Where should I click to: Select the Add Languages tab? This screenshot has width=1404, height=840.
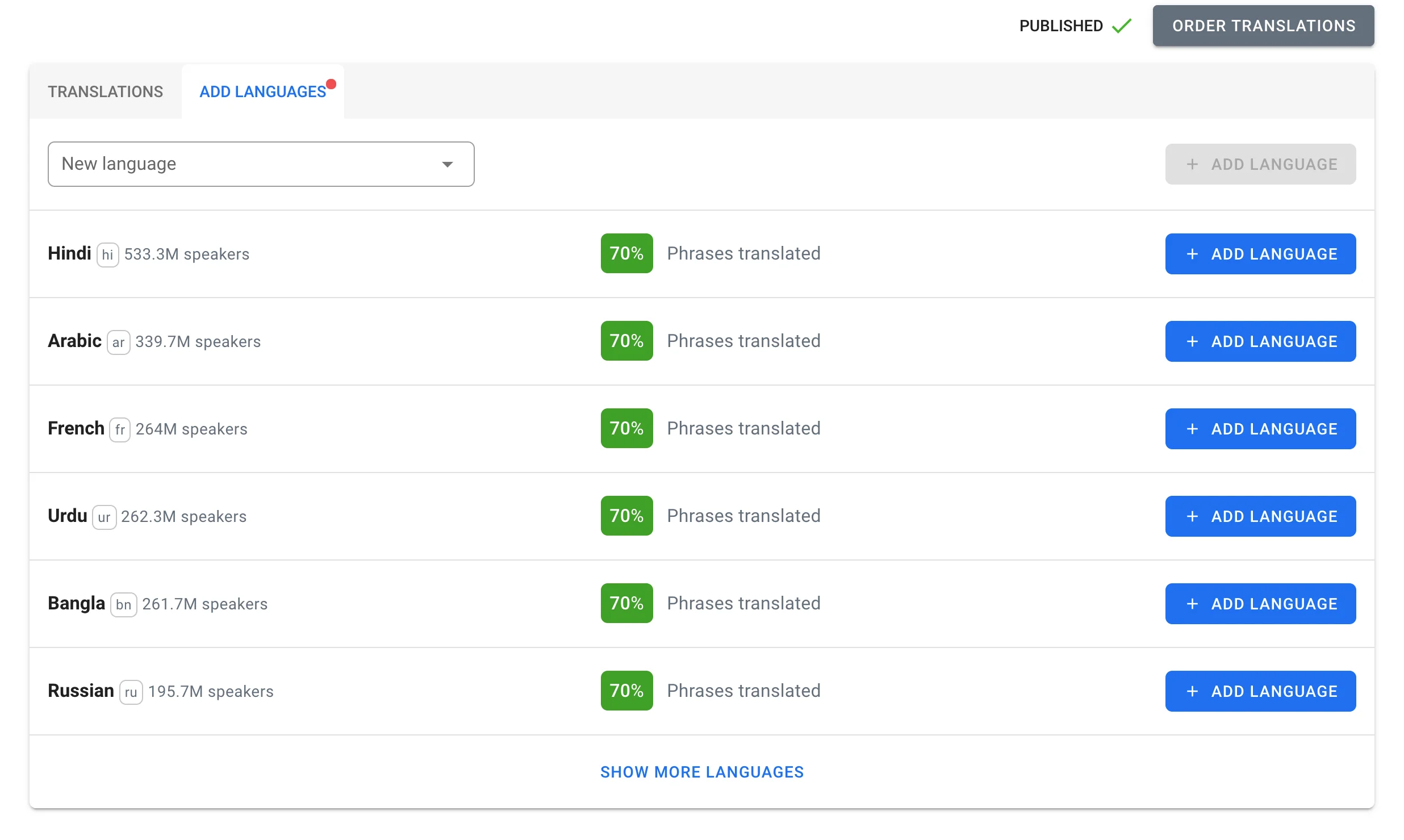[263, 91]
